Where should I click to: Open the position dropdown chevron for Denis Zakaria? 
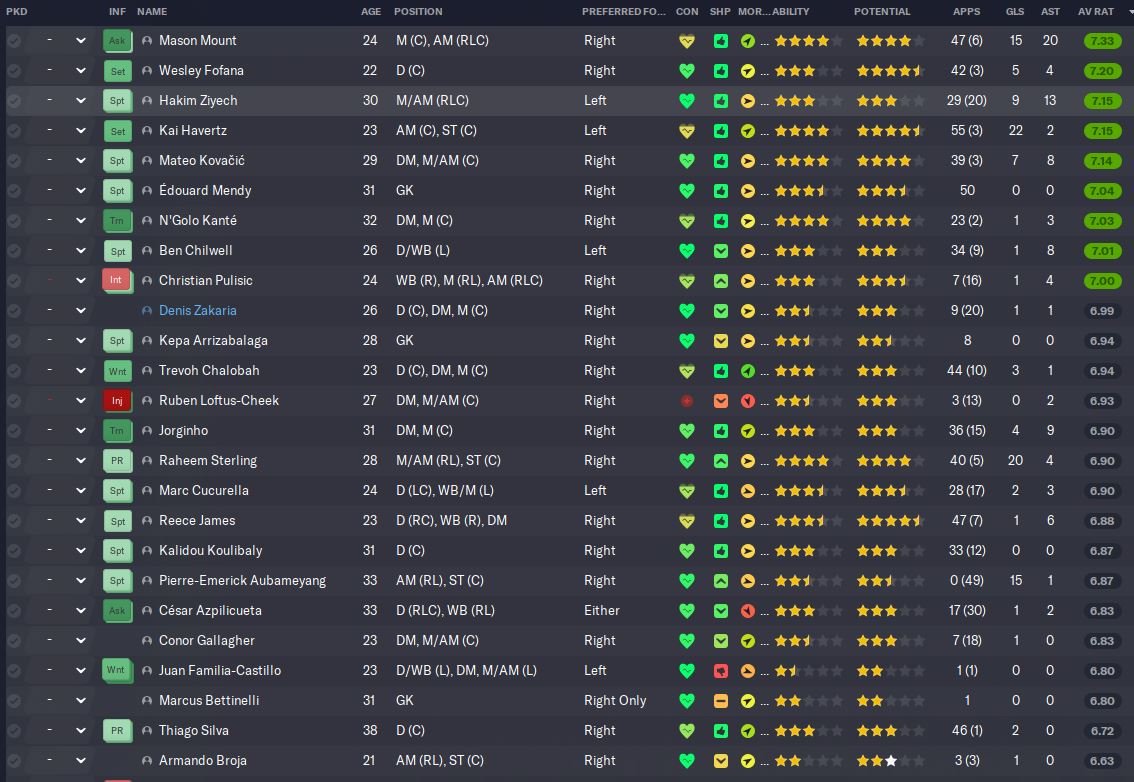coord(80,310)
